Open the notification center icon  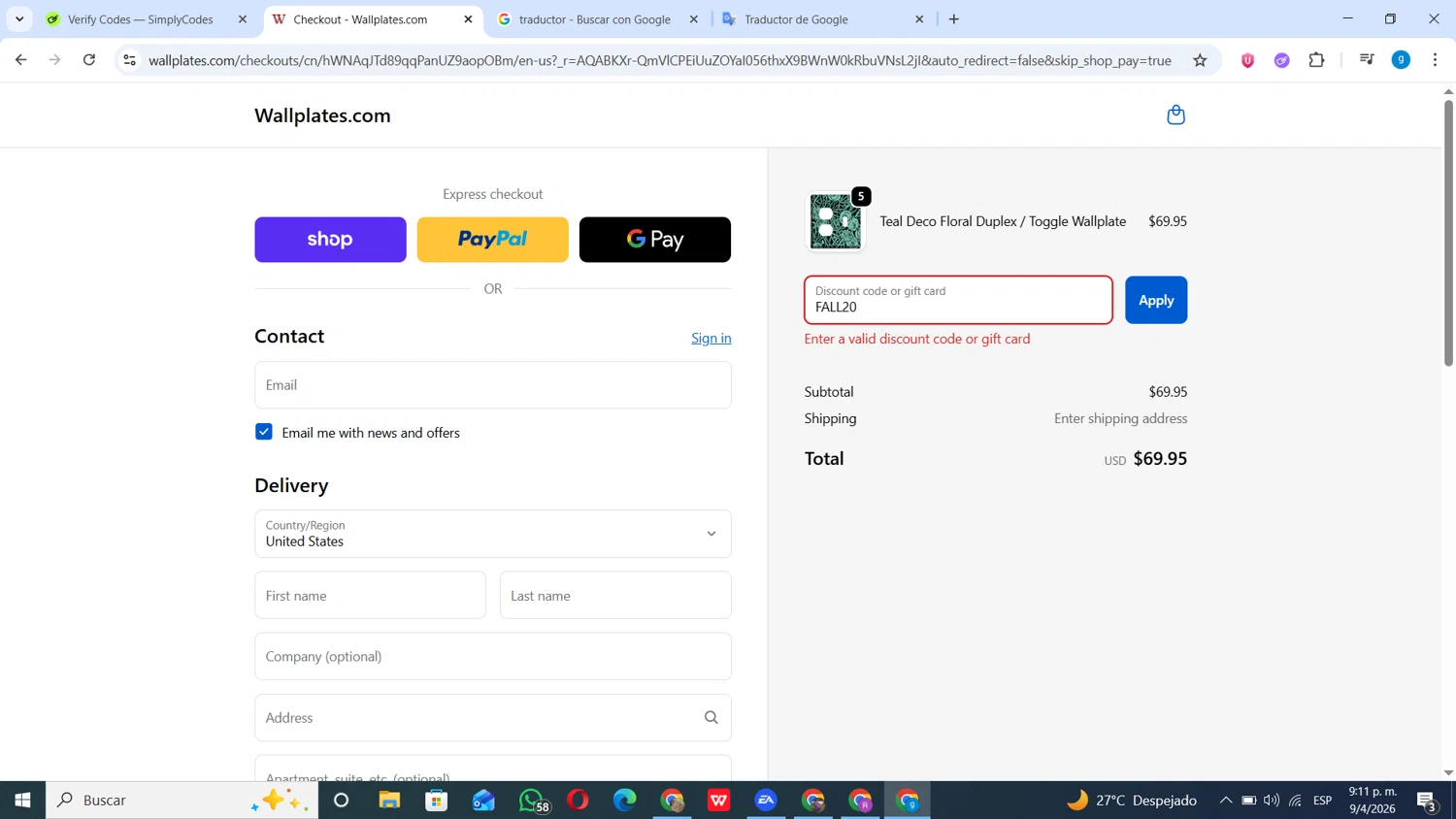[1427, 801]
